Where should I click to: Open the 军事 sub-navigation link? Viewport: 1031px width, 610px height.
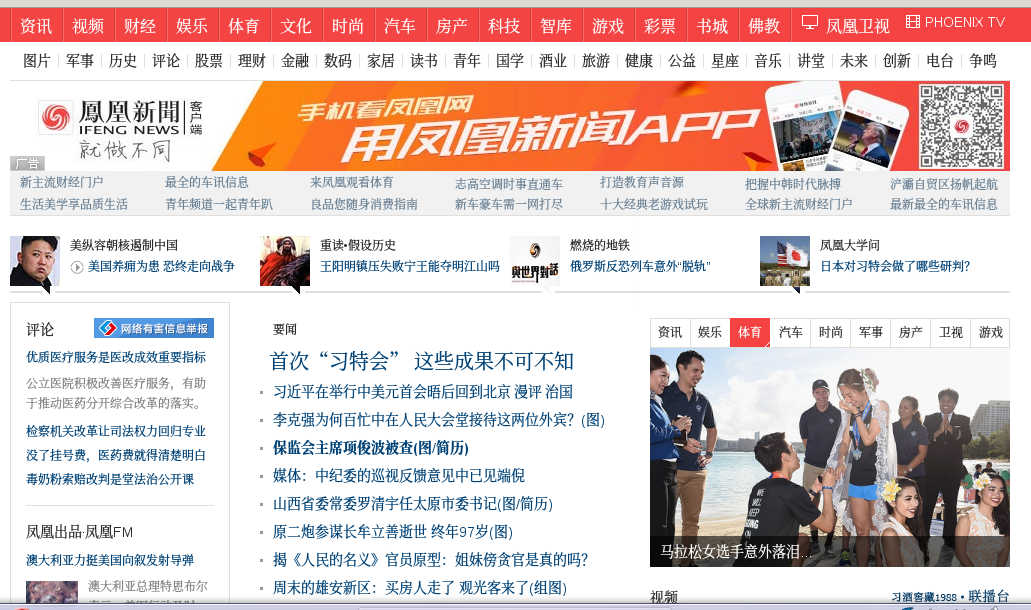coord(80,61)
